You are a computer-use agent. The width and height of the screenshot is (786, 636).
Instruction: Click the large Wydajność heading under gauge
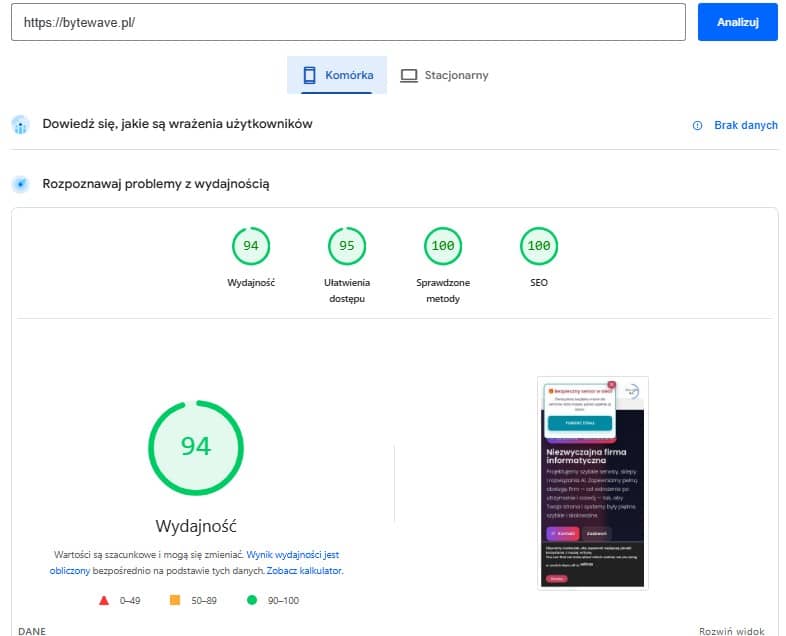point(196,526)
